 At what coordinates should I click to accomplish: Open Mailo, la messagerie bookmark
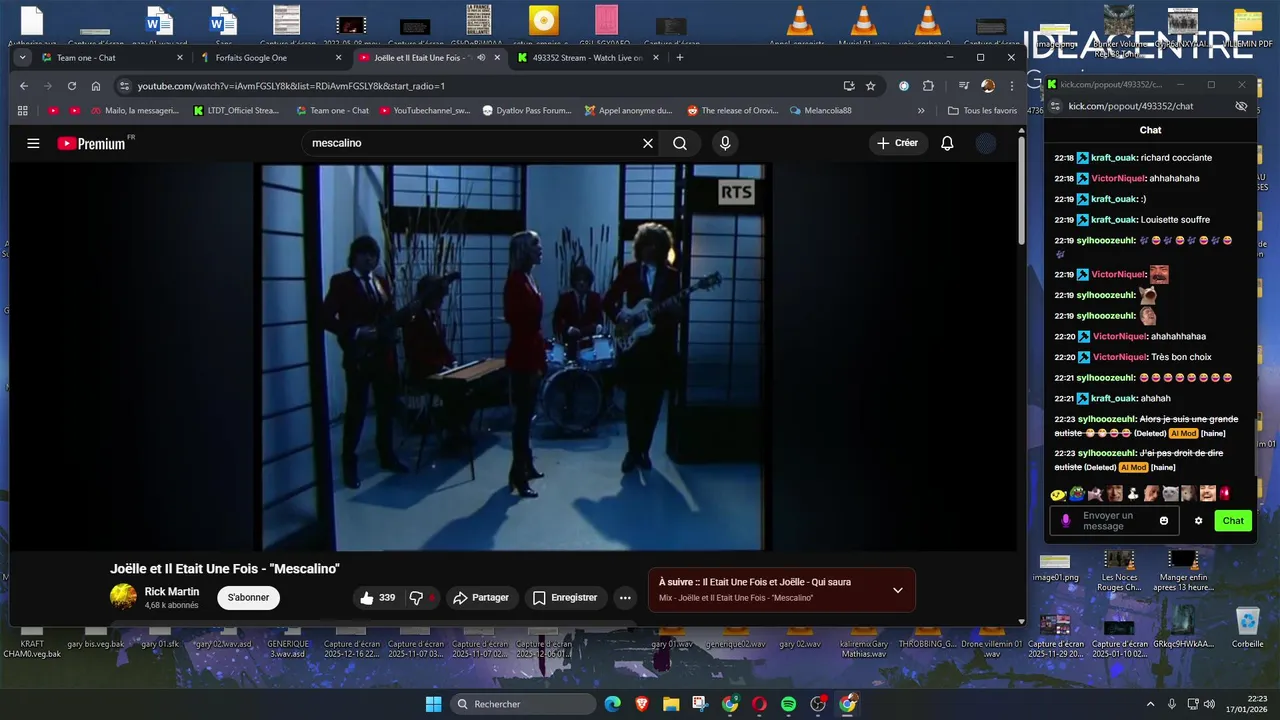point(134,111)
